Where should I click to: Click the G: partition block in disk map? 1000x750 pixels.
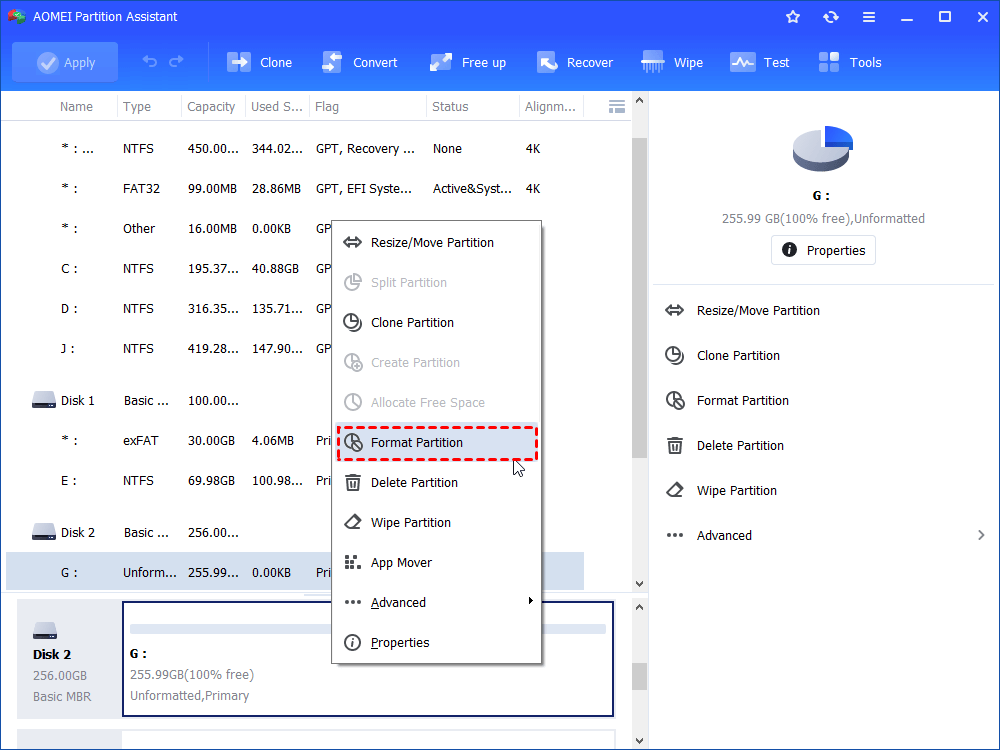tap(368, 659)
